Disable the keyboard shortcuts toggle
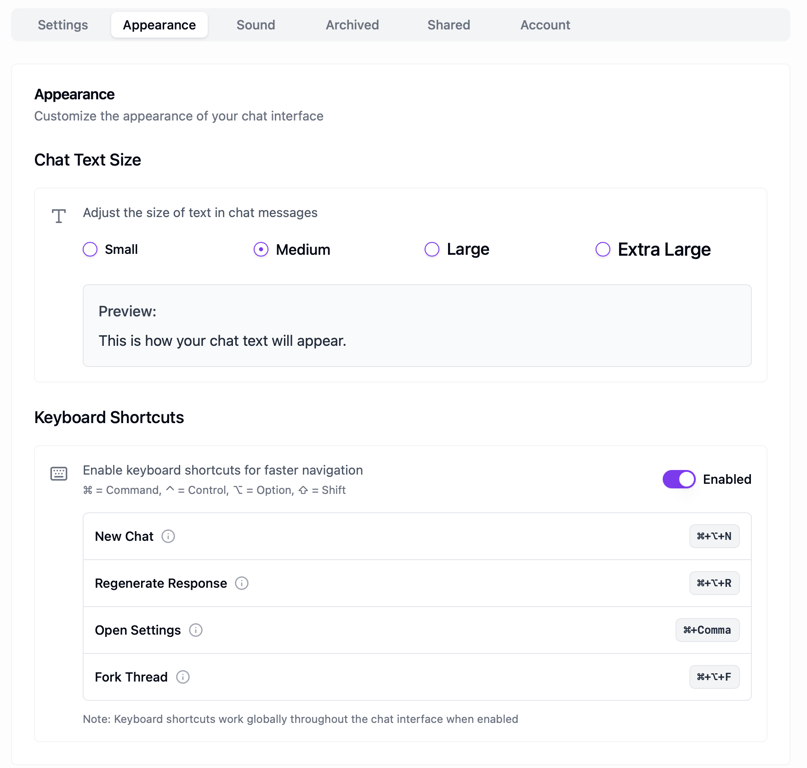 (x=679, y=479)
